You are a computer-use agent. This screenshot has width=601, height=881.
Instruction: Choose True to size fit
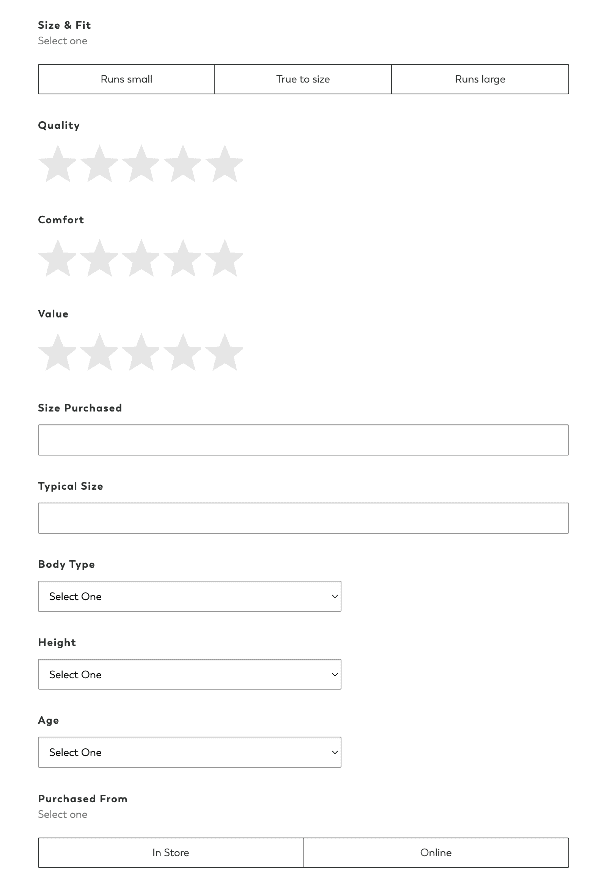303,79
